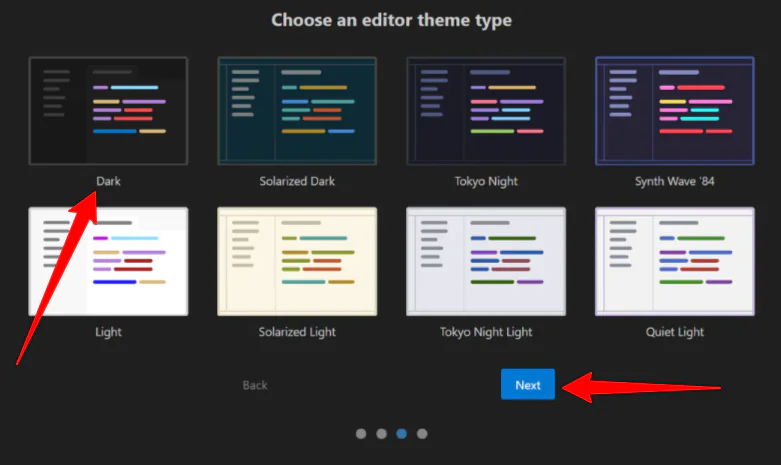Select the highlighted third pagination dot
This screenshot has height=465, width=781.
402,434
